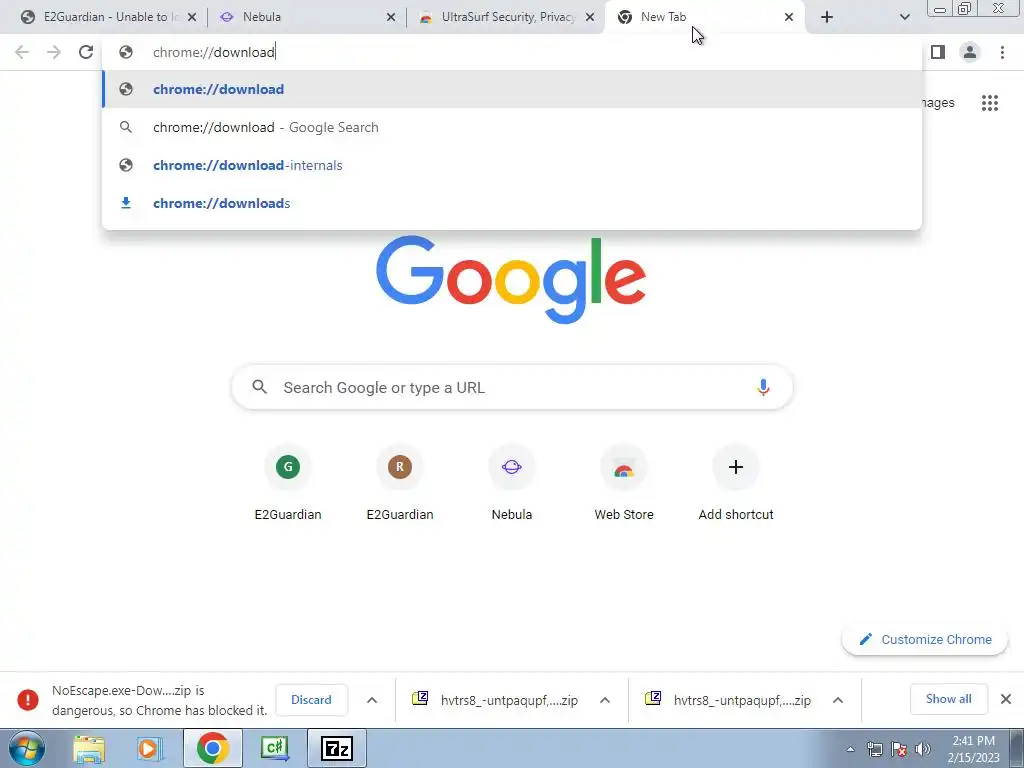Show hidden tray icons

pos(850,749)
